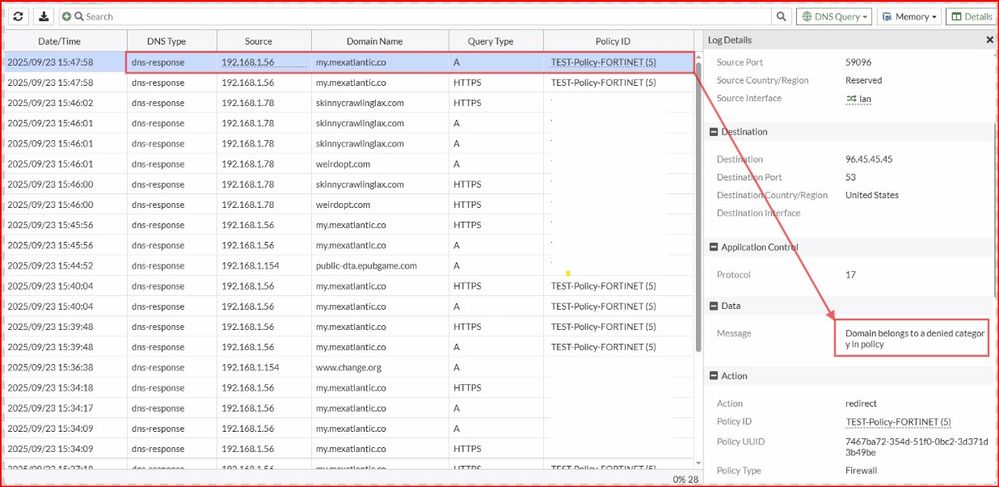Click the denied category message text
999x487 pixels.
(x=914, y=338)
